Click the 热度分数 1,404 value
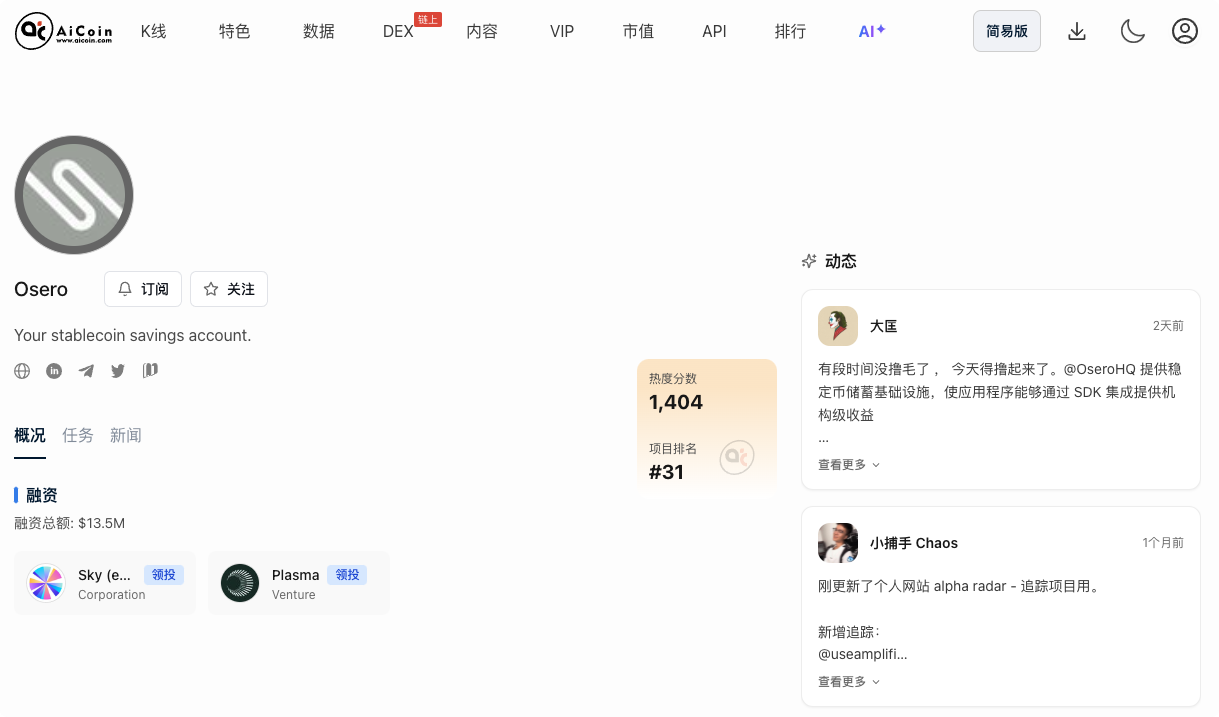Image resolution: width=1219 pixels, height=717 pixels. (x=676, y=402)
